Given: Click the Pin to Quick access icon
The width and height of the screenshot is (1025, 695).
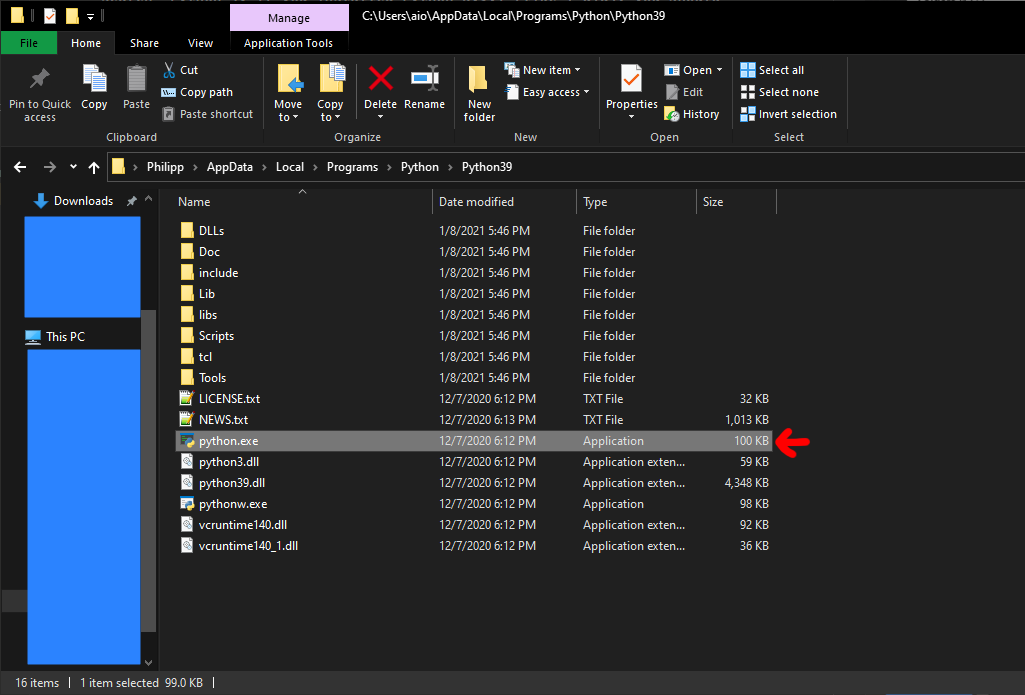Looking at the screenshot, I should point(40,80).
